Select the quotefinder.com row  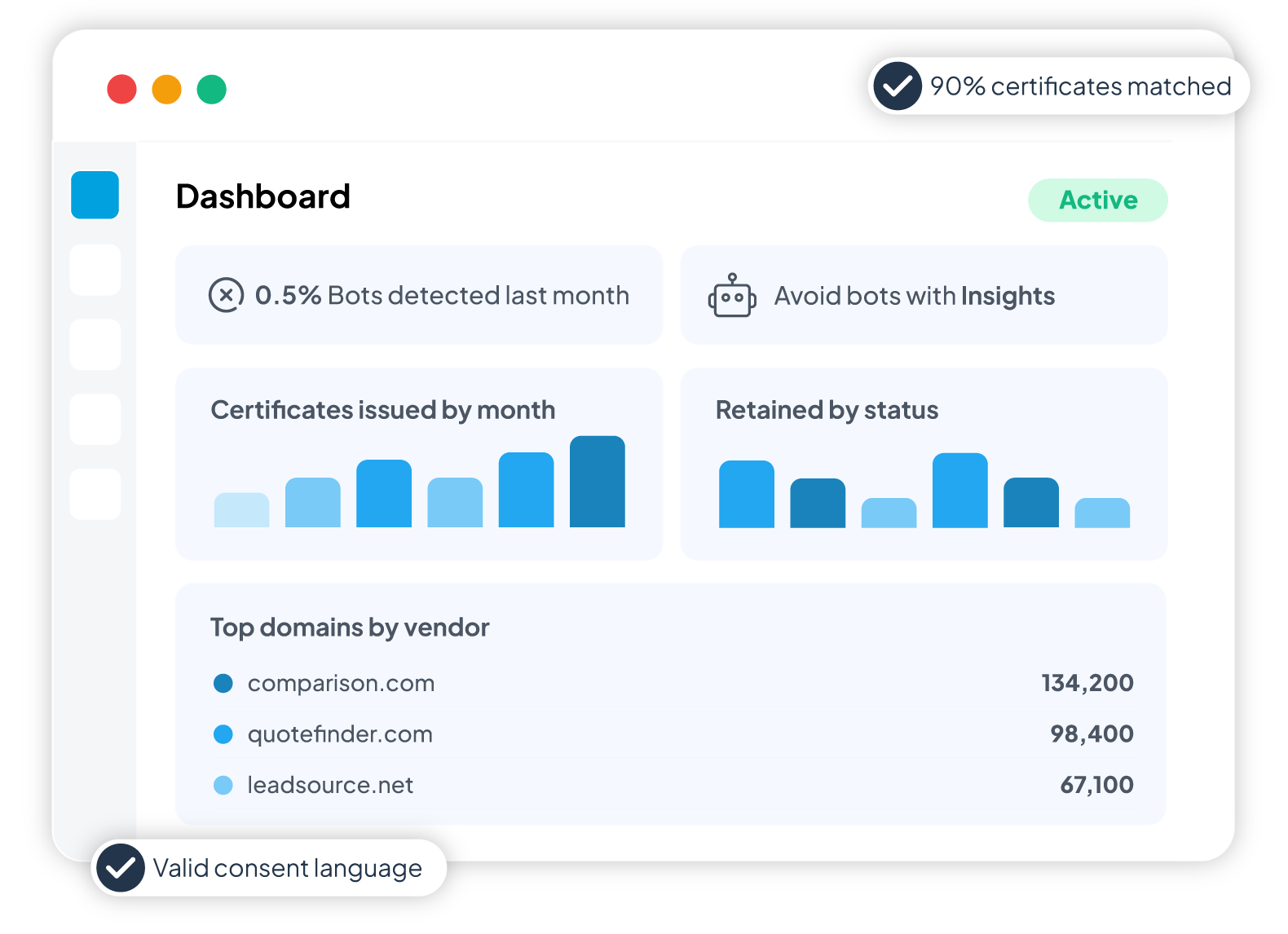click(673, 734)
